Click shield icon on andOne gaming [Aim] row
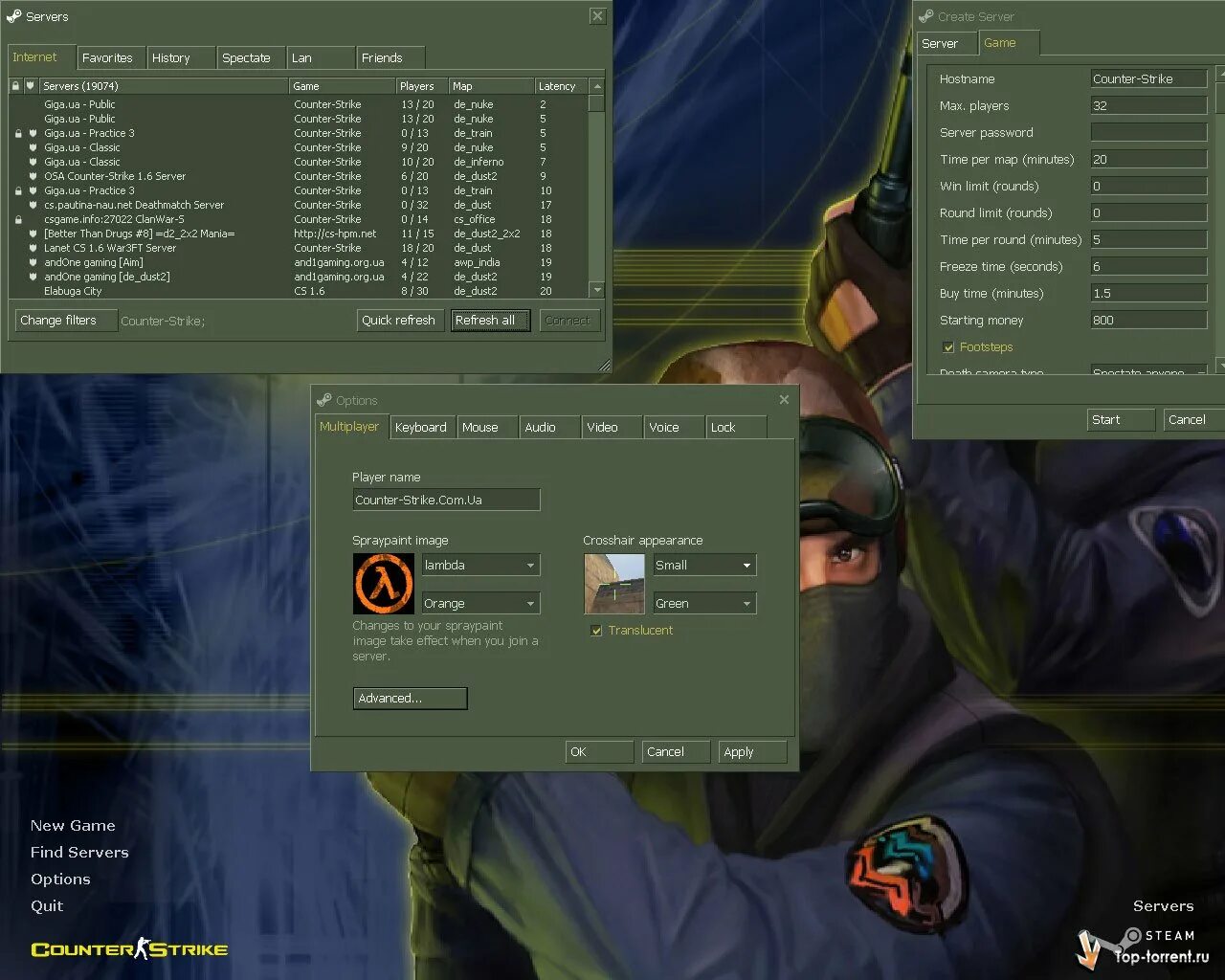 coord(33,263)
